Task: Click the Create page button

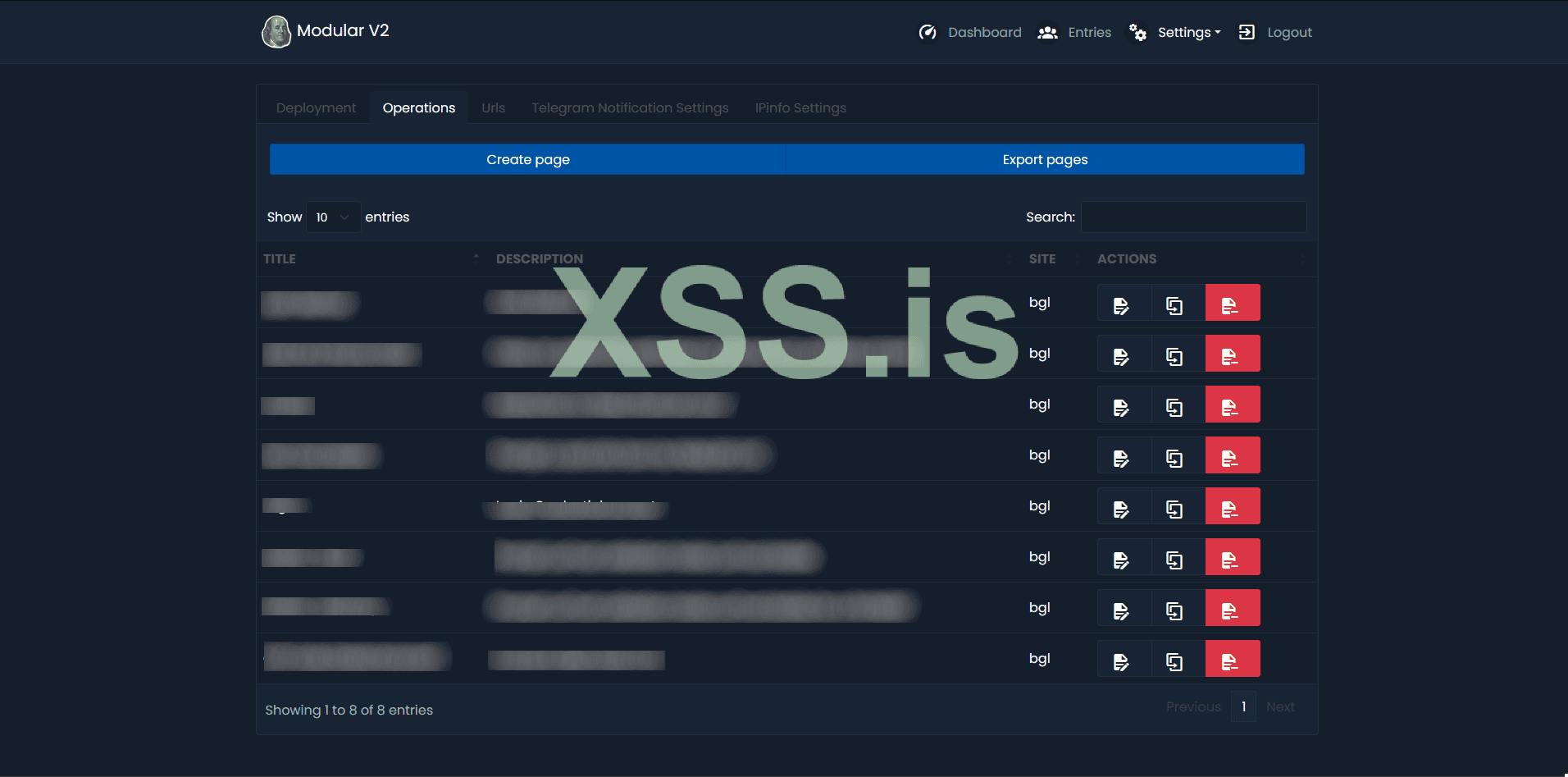Action: coord(528,159)
